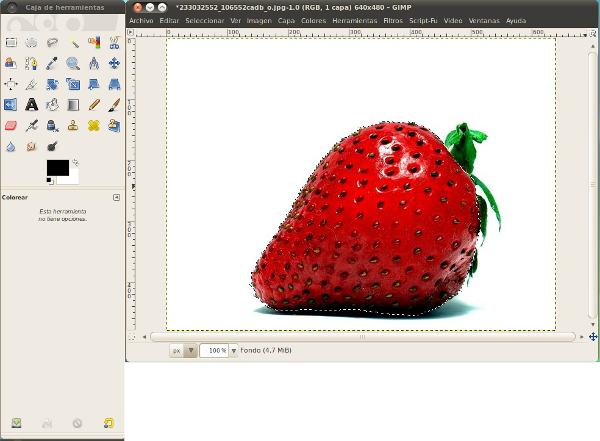Screen dimensions: 600x441
Task: Pick the Color Picker eyedropper tool
Action: pyautogui.click(x=52, y=64)
